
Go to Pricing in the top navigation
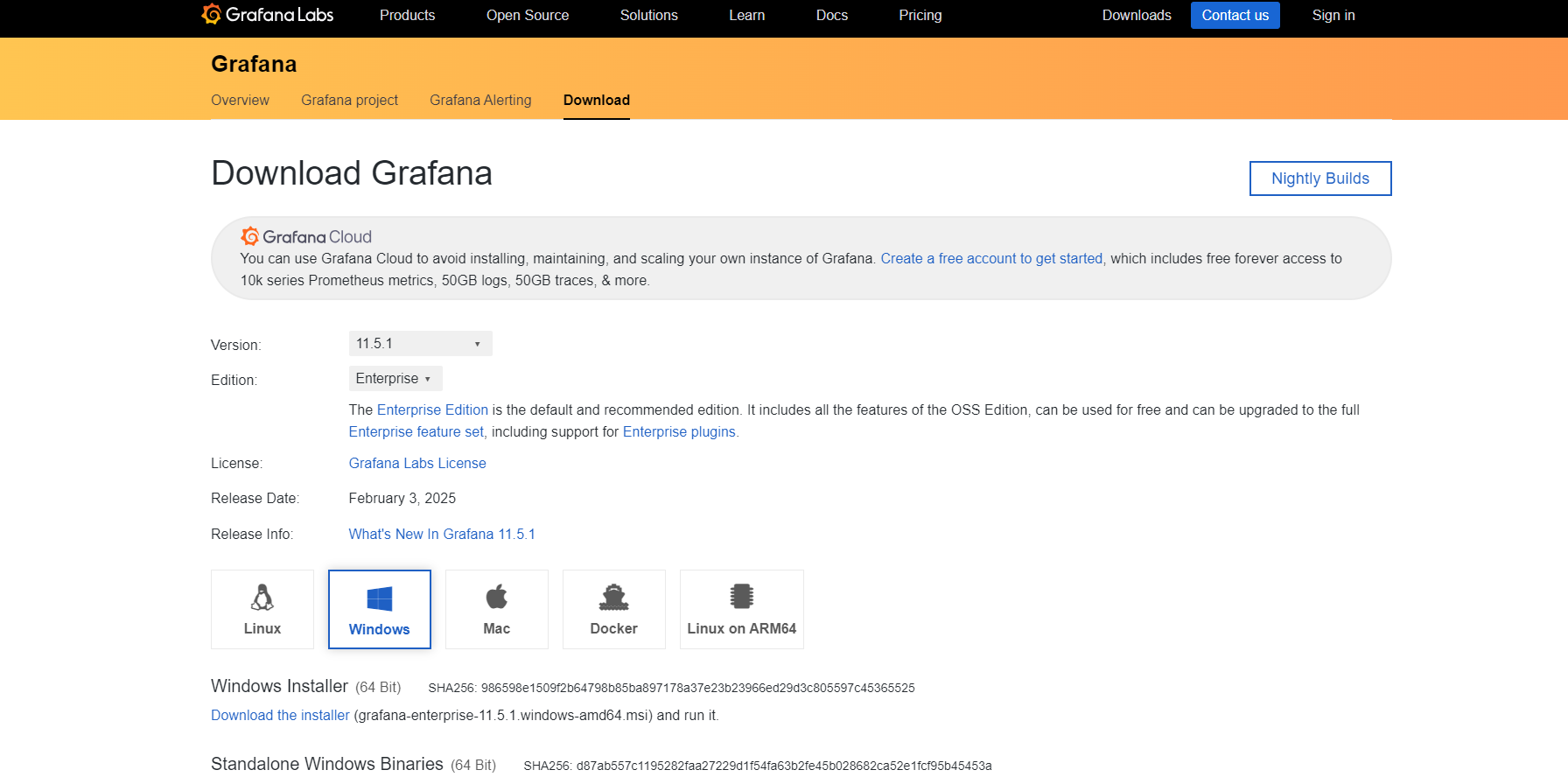(920, 15)
